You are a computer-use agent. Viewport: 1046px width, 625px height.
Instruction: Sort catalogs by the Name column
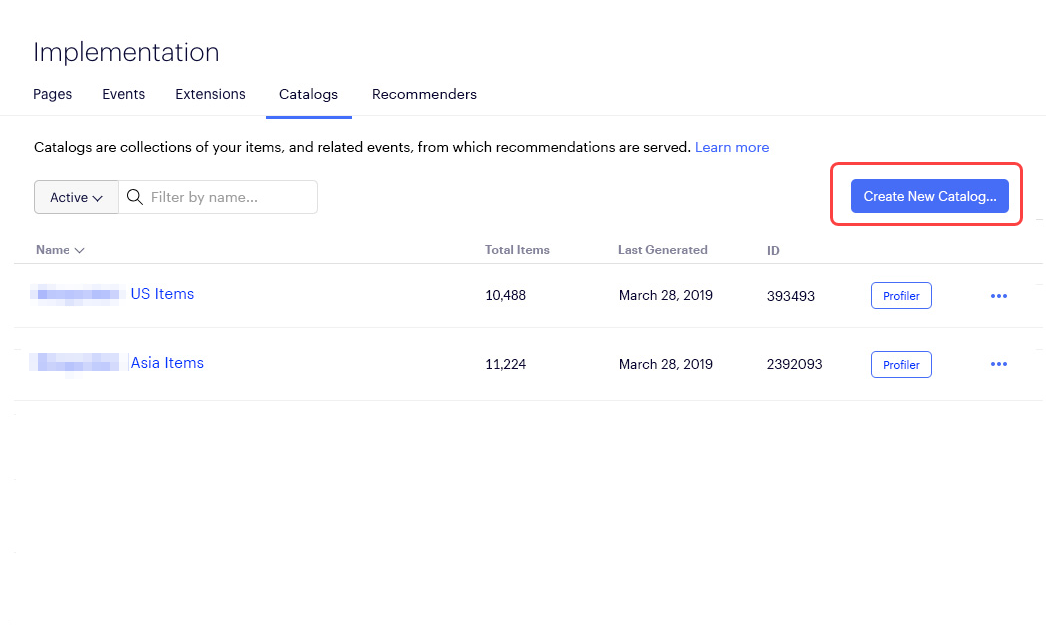click(x=60, y=250)
